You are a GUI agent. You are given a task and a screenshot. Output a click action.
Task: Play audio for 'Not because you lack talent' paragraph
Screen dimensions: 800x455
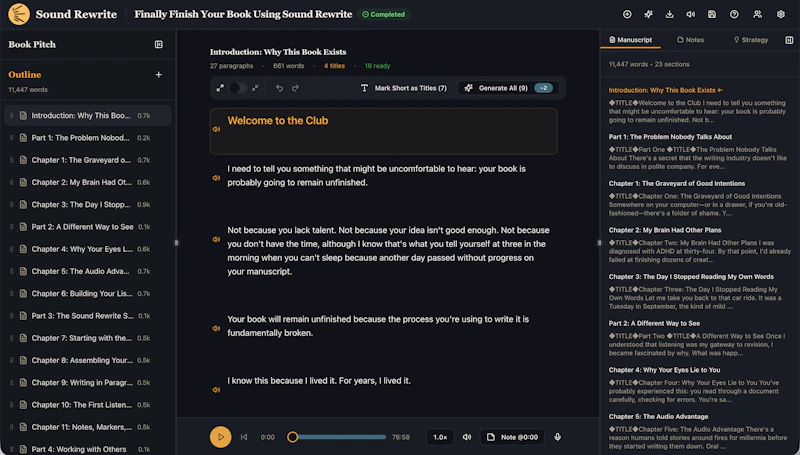click(x=216, y=239)
